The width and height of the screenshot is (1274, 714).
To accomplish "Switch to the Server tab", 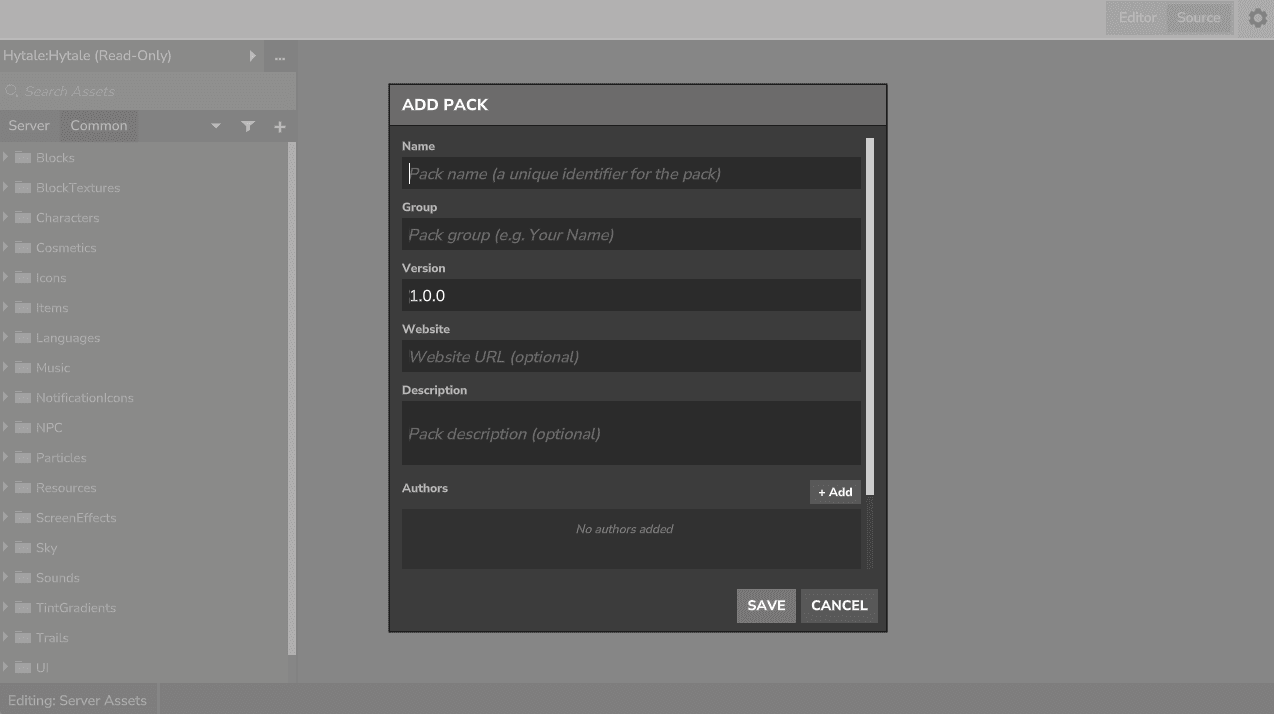I will (x=29, y=125).
